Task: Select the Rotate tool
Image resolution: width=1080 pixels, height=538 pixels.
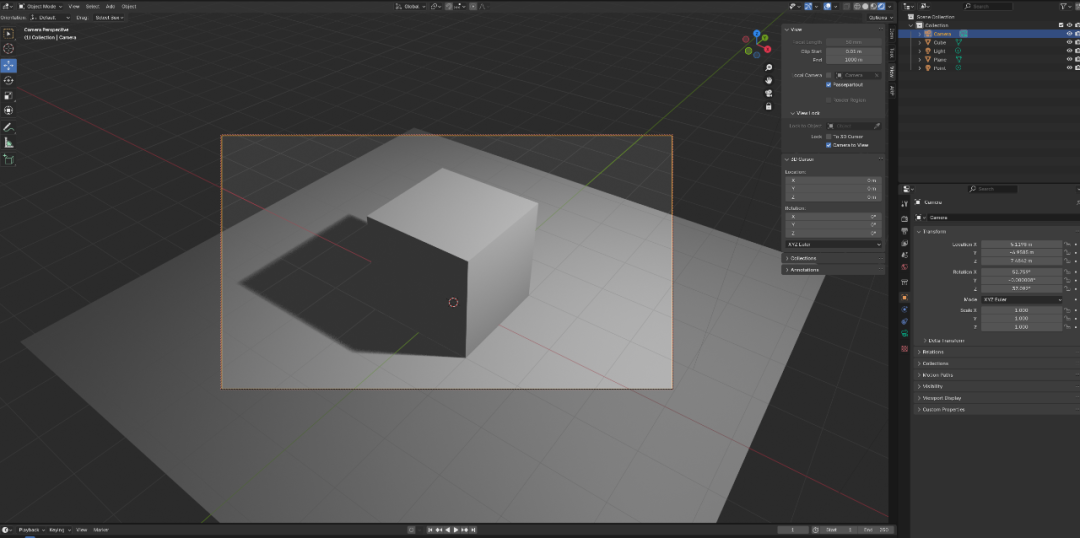Action: pos(8,81)
